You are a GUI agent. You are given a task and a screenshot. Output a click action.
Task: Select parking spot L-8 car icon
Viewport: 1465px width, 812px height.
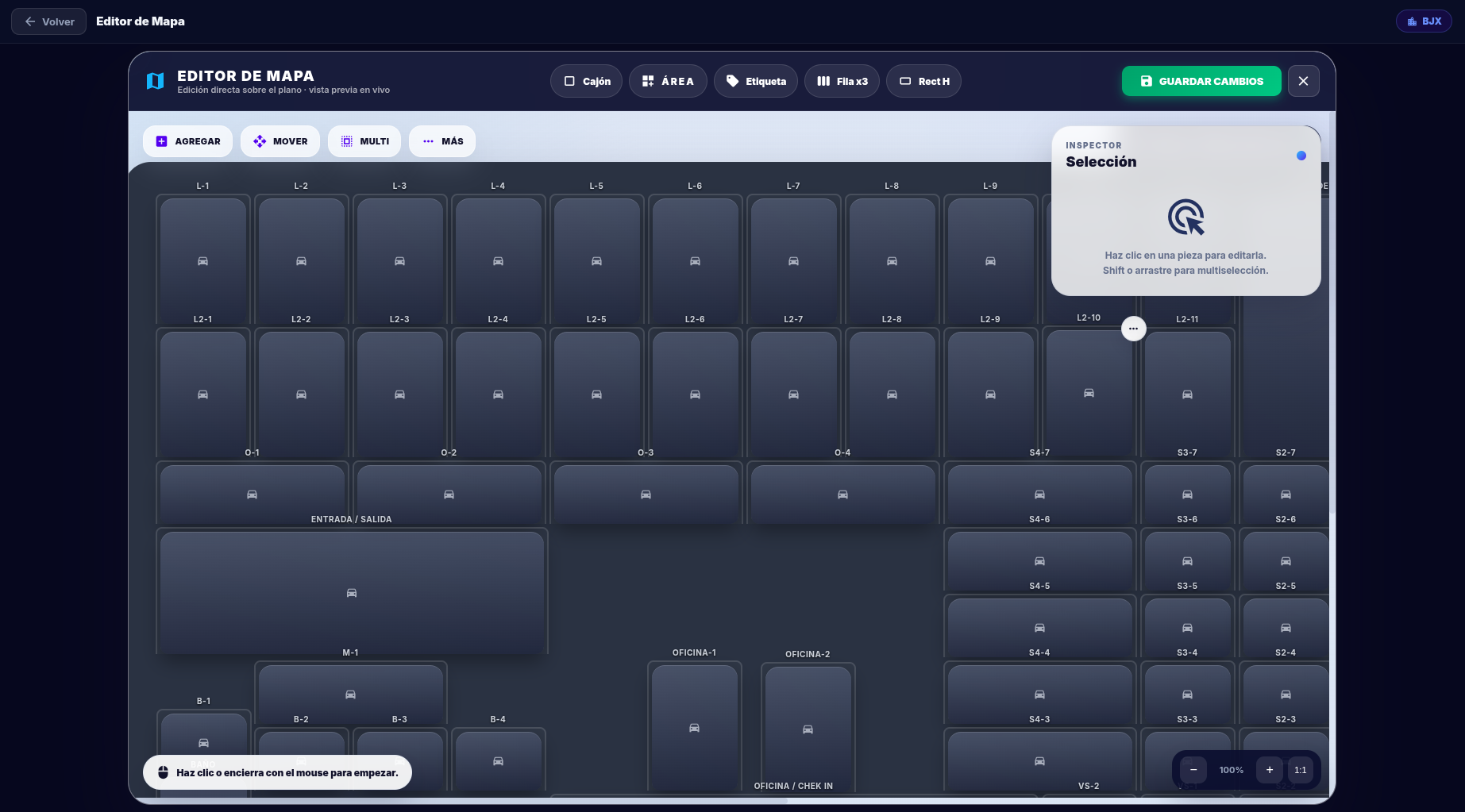[892, 261]
